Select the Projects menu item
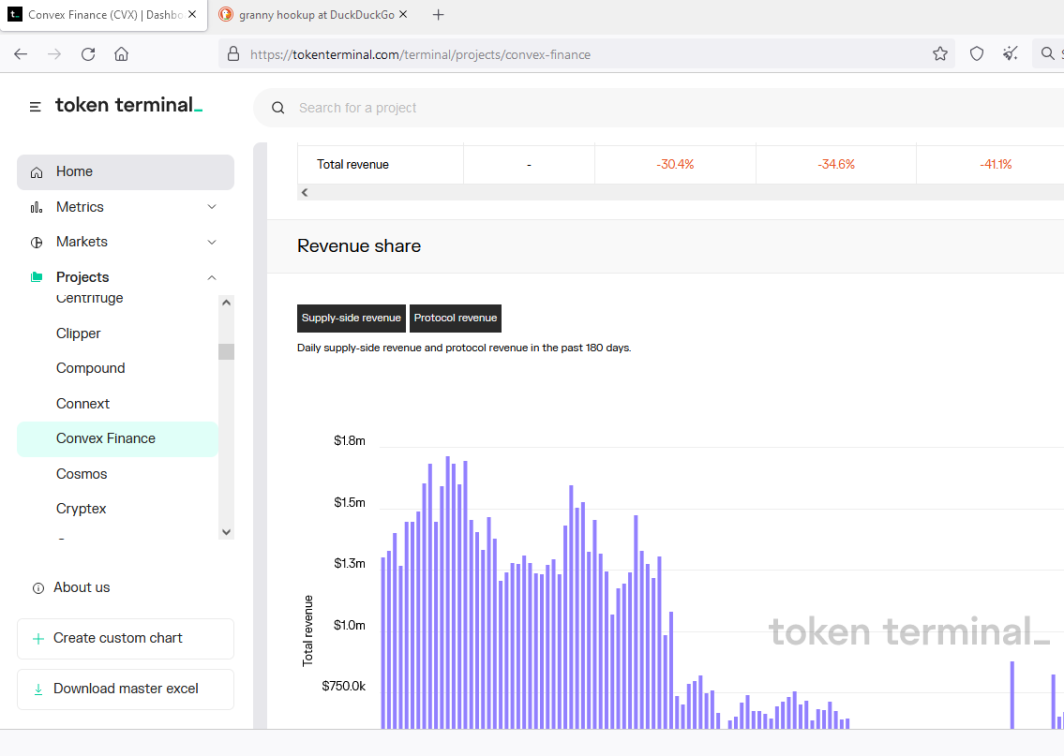The height and width of the screenshot is (756, 1064). click(x=83, y=277)
